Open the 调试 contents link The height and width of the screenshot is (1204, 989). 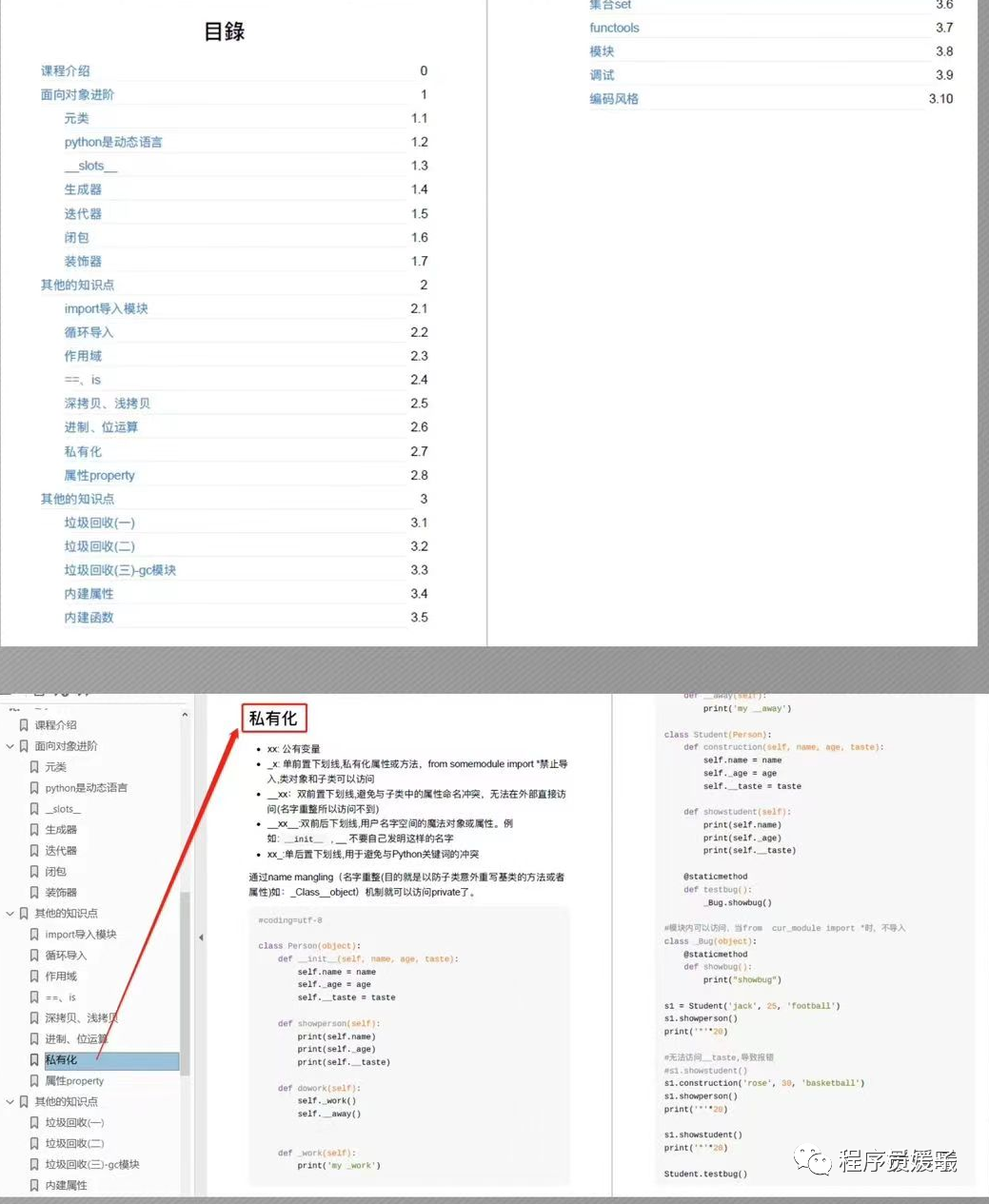[602, 75]
